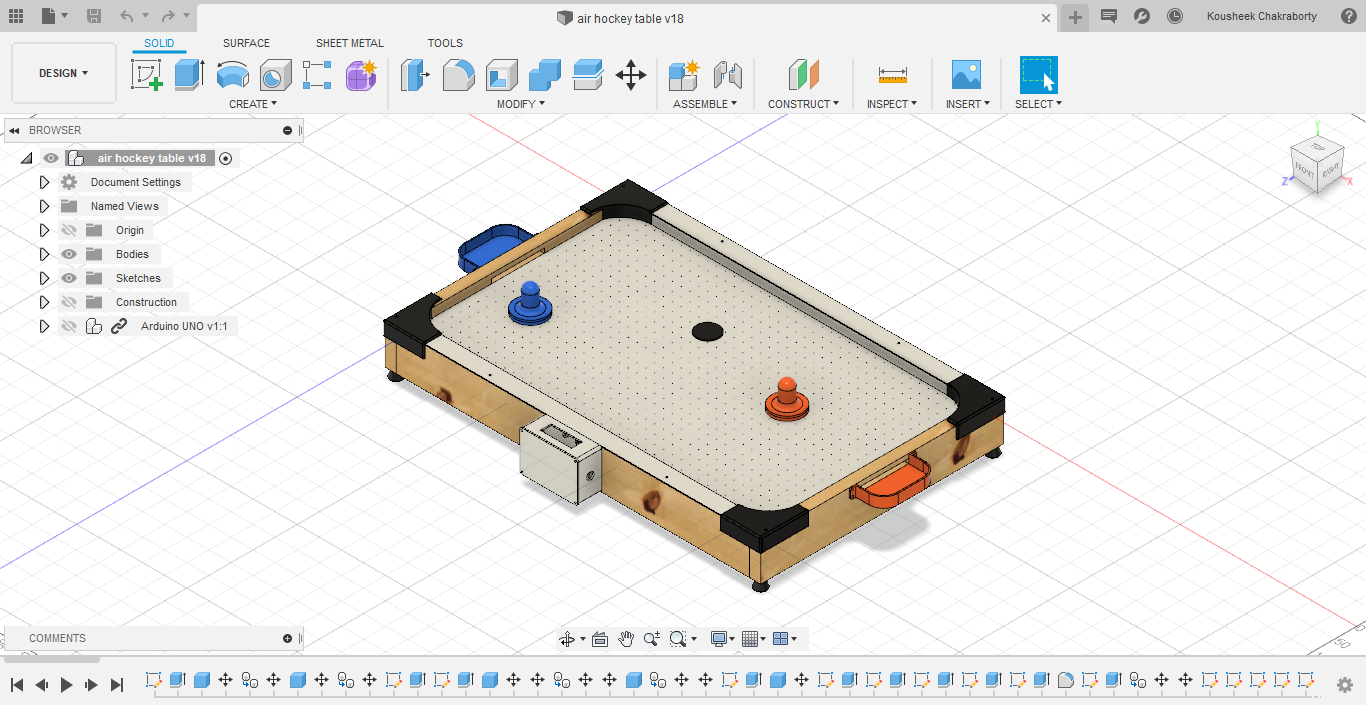This screenshot has width=1366, height=705.
Task: Select the Extrude tool
Action: coord(189,75)
